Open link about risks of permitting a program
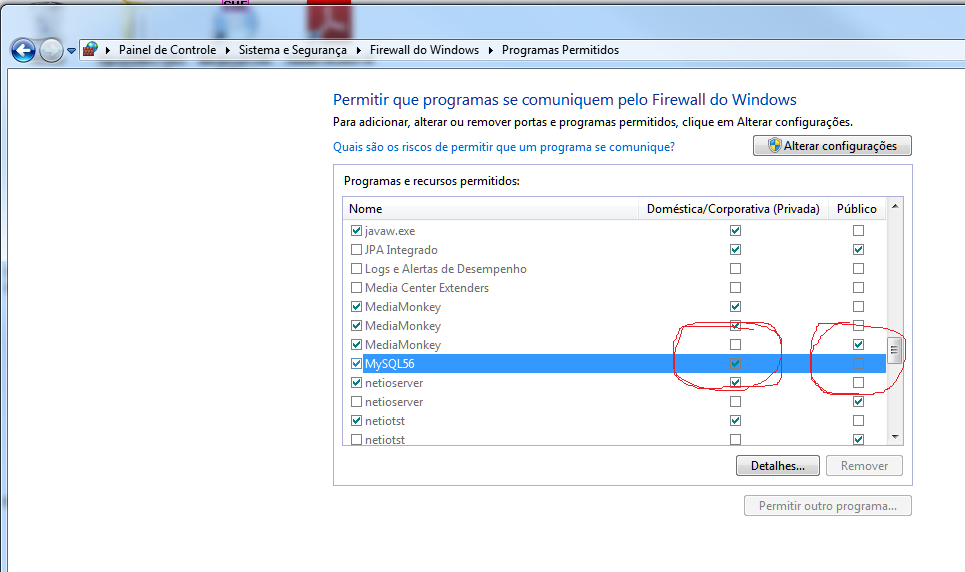This screenshot has width=965, height=572. (x=503, y=147)
